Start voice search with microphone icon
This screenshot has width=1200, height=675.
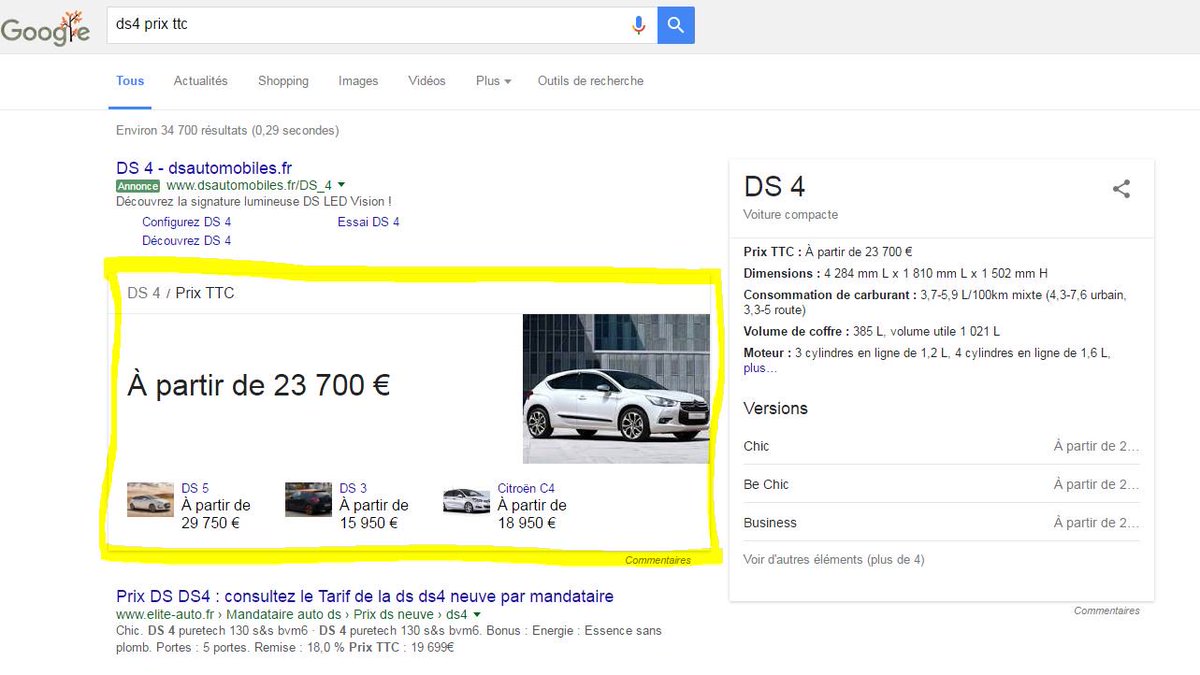[x=639, y=25]
